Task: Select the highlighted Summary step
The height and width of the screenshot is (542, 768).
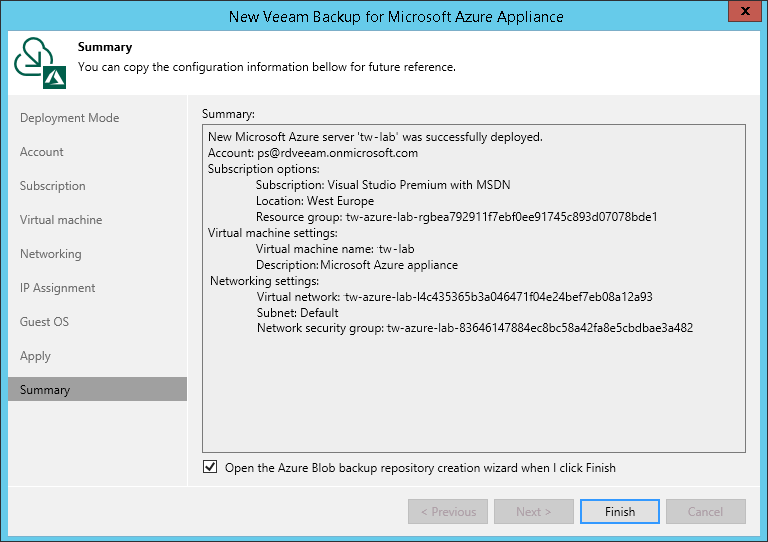Action: pyautogui.click(x=97, y=389)
